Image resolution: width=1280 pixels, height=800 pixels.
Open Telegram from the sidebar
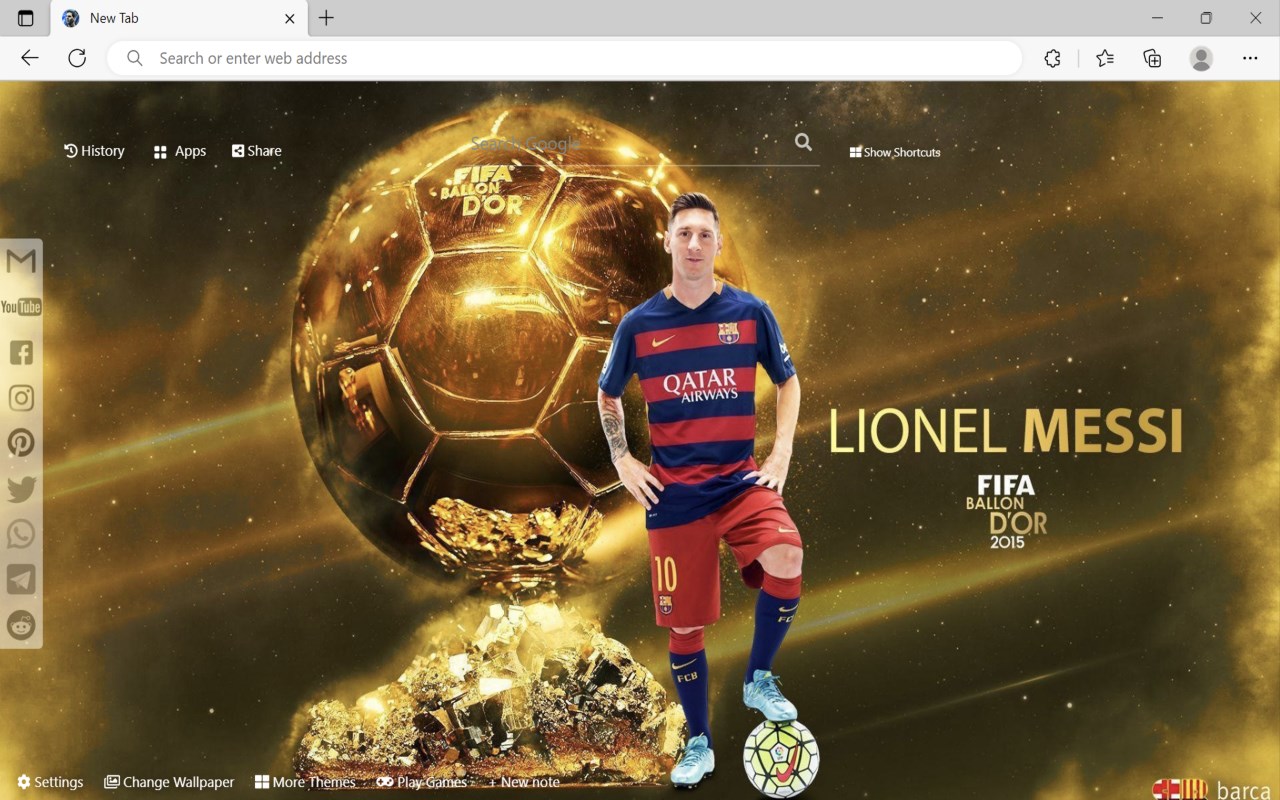tap(21, 579)
